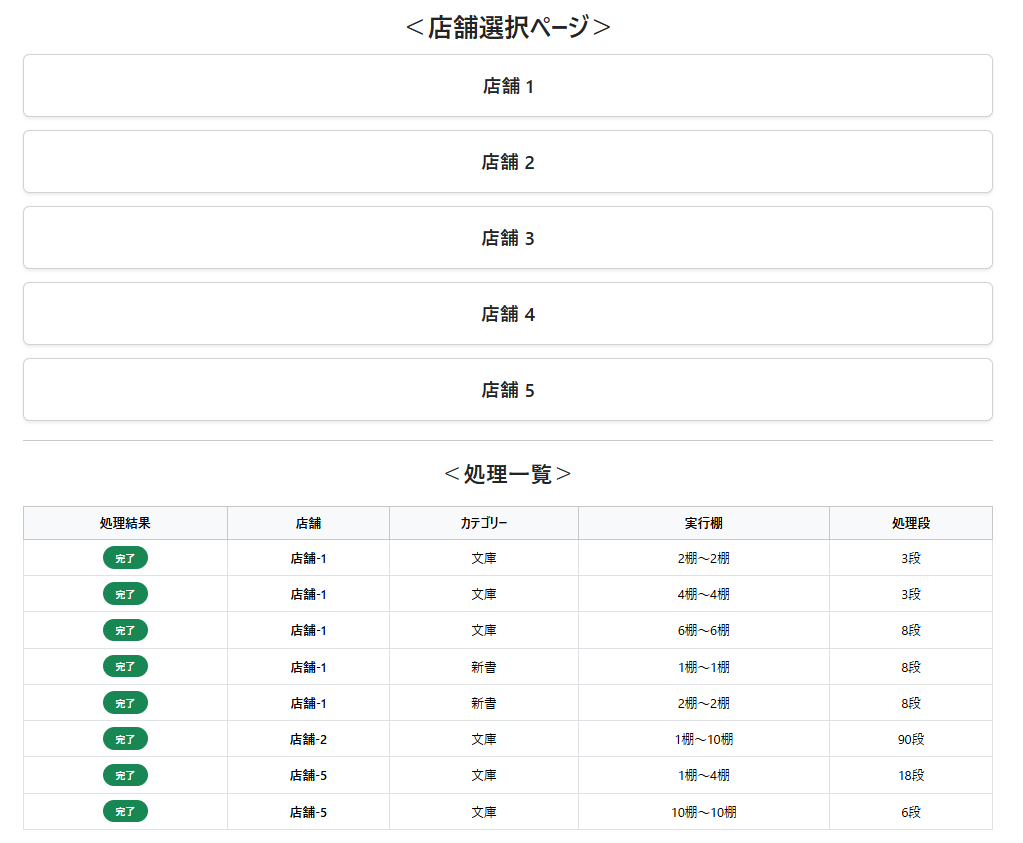Click the 処理結果 column header
This screenshot has height=843, width=1023.
click(x=125, y=523)
